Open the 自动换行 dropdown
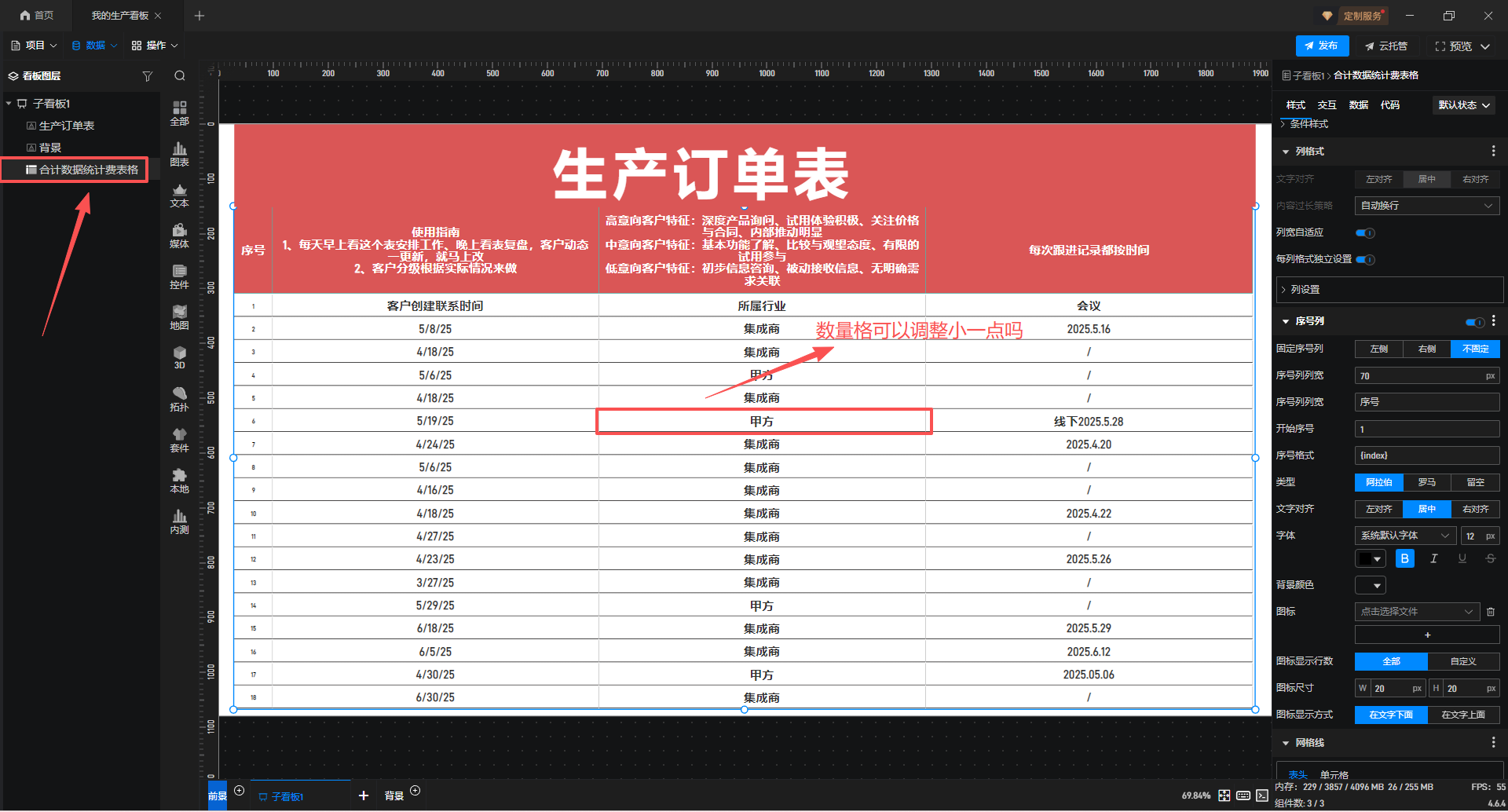1508x812 pixels. 1426,206
